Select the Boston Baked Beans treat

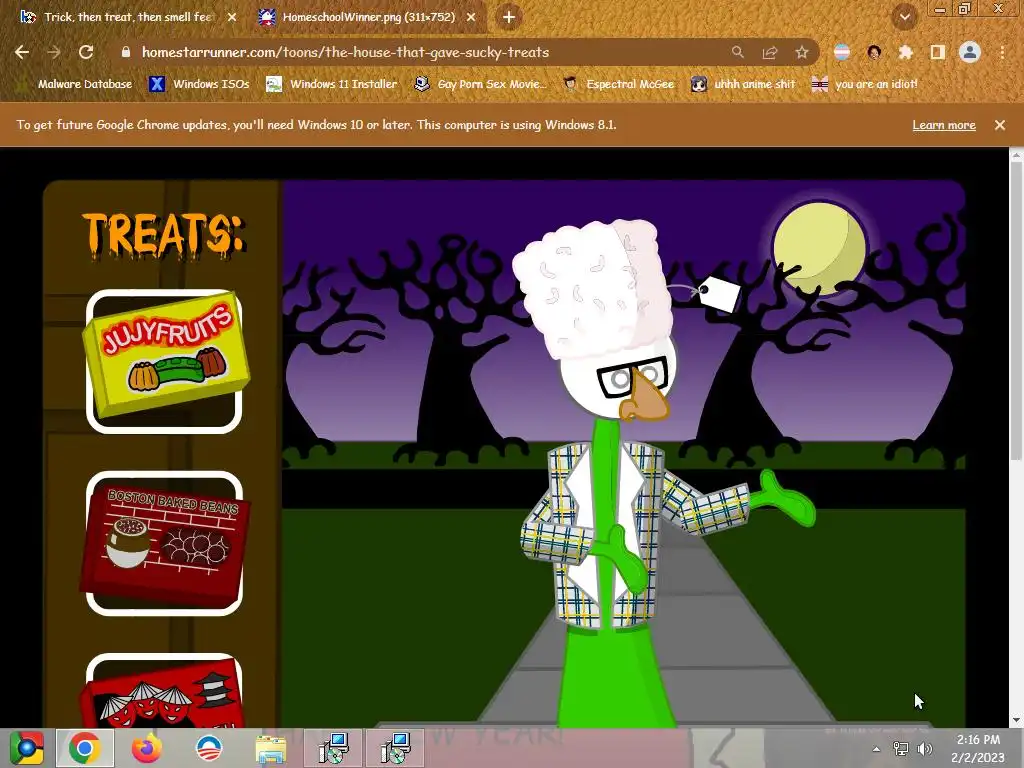coord(165,543)
